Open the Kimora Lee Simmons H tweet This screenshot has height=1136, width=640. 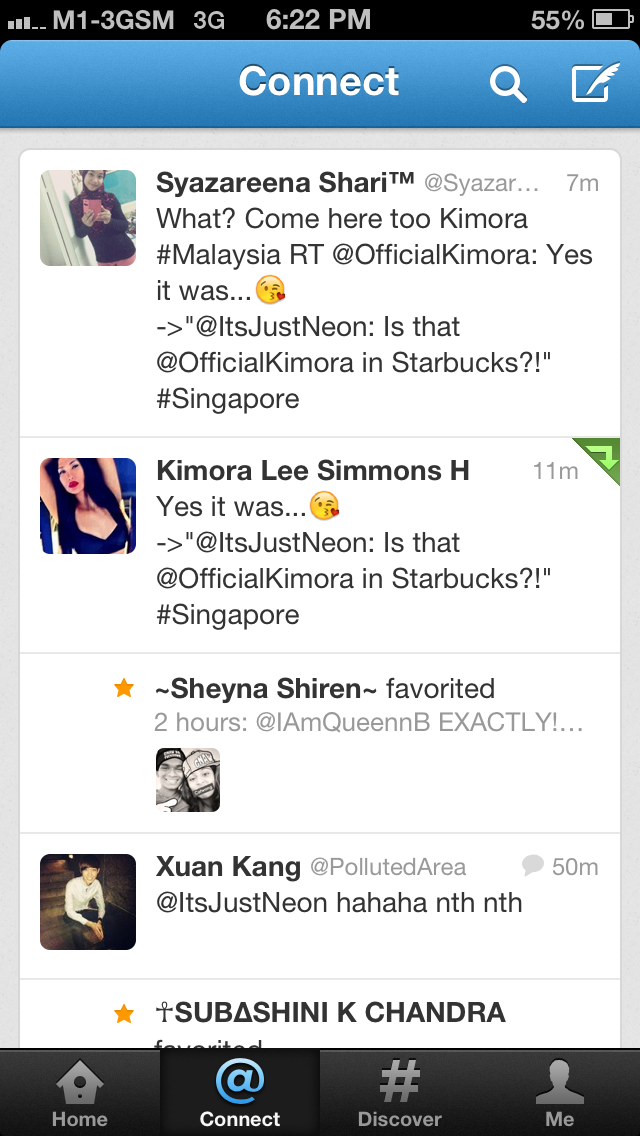coord(320,545)
